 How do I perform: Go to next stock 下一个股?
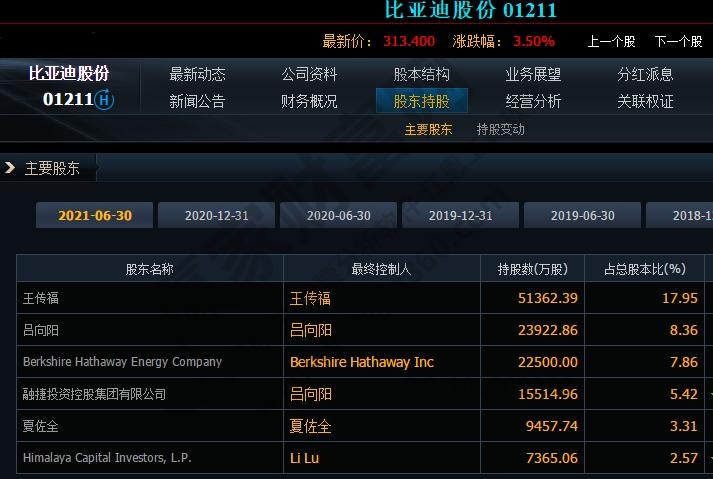[678, 42]
